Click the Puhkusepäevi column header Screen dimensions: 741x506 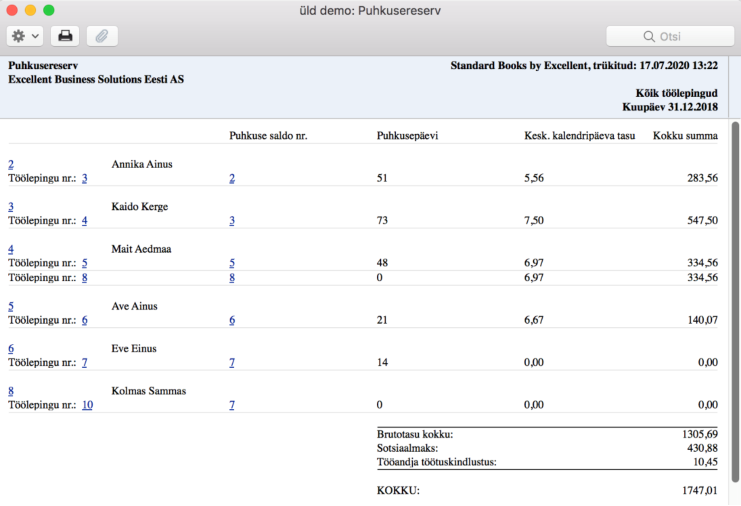407,136
